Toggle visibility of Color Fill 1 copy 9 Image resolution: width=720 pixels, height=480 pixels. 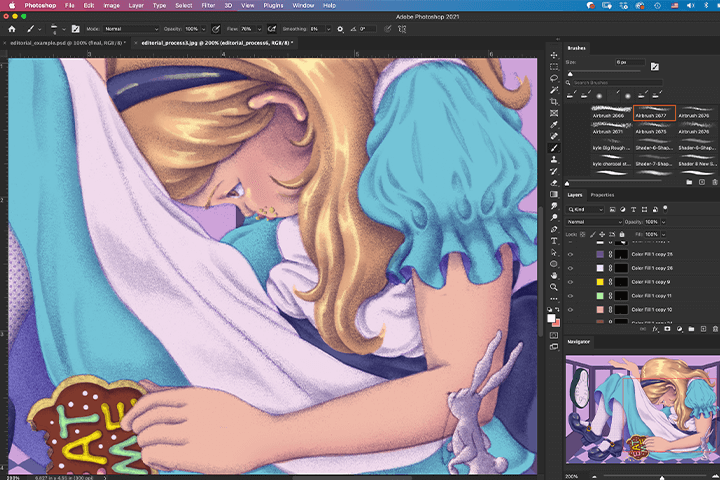tap(570, 282)
